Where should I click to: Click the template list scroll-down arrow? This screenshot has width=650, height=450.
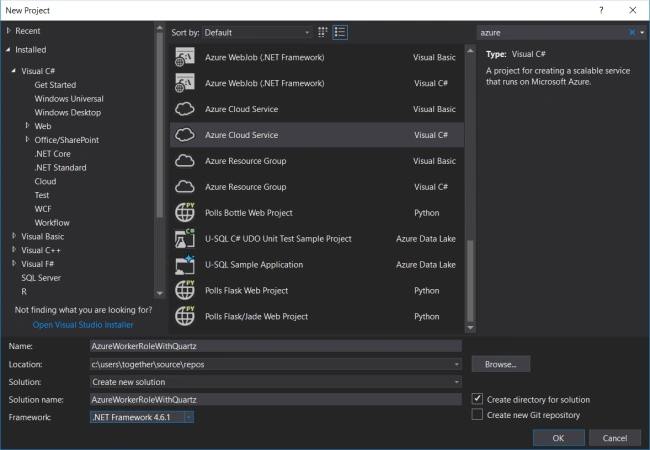[470, 328]
